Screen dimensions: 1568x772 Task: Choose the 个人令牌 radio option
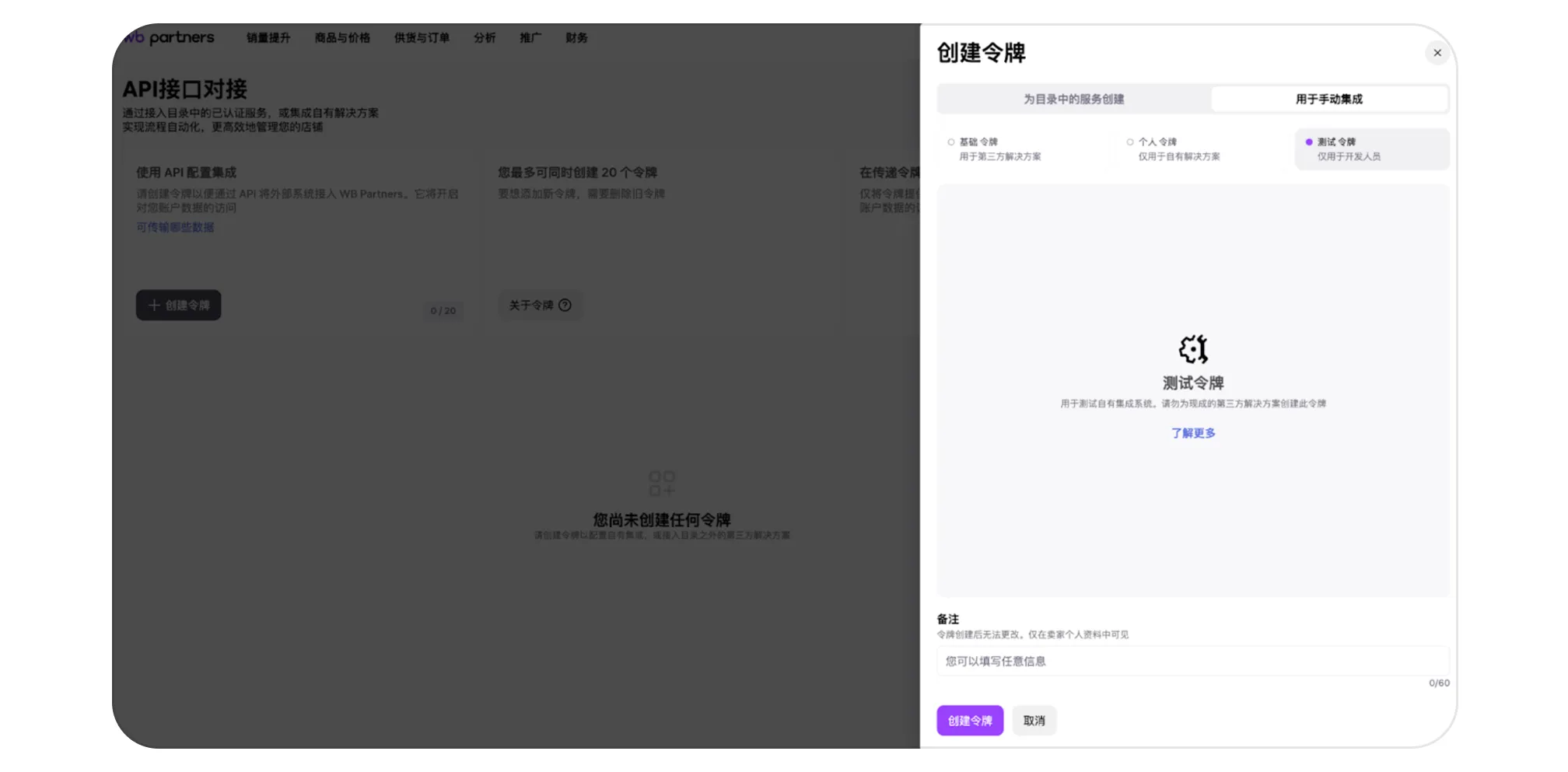1129,141
